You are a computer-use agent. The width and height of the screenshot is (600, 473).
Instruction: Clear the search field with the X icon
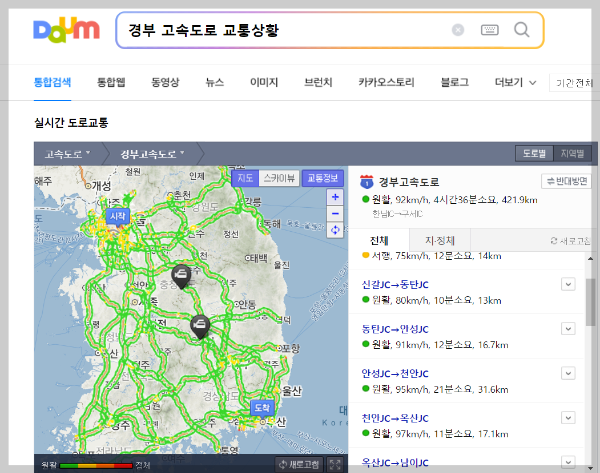(458, 29)
